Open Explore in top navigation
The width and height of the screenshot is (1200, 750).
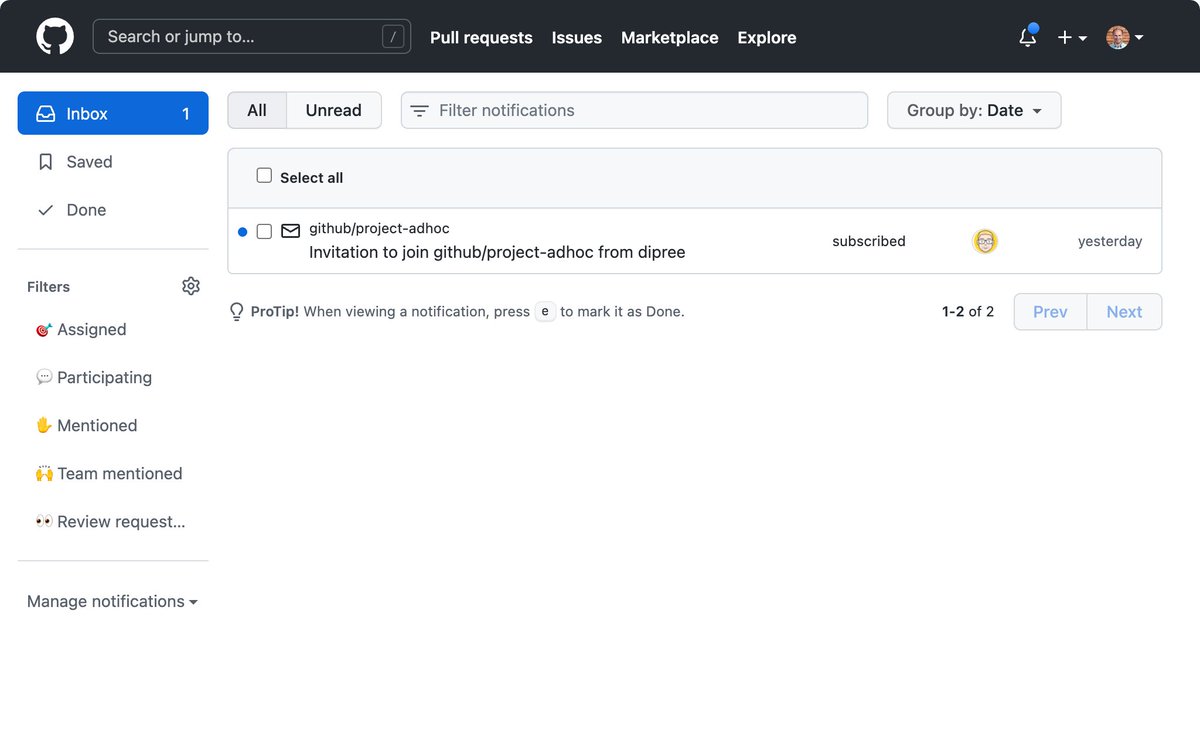[767, 37]
